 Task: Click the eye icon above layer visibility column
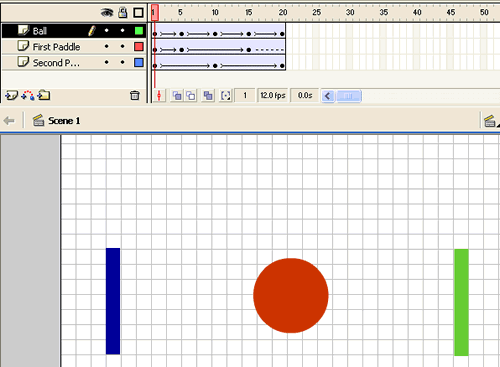pos(107,13)
